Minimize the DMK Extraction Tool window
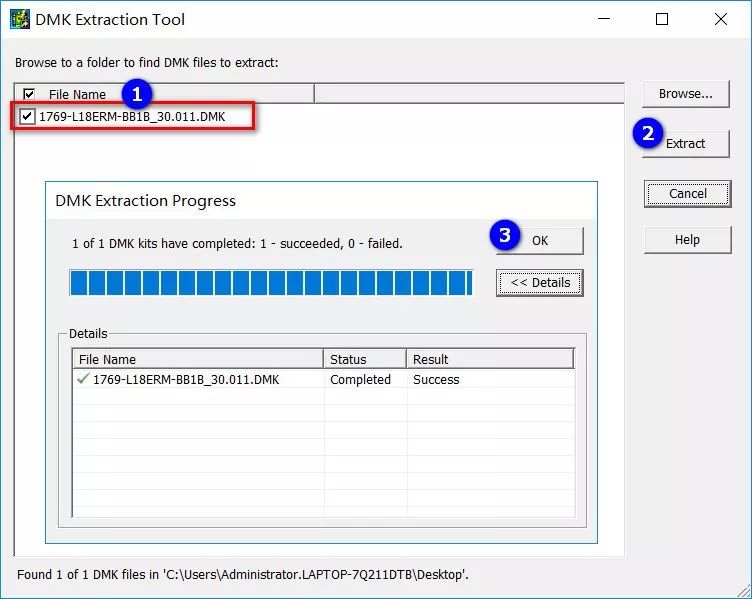This screenshot has width=752, height=599. pos(604,19)
